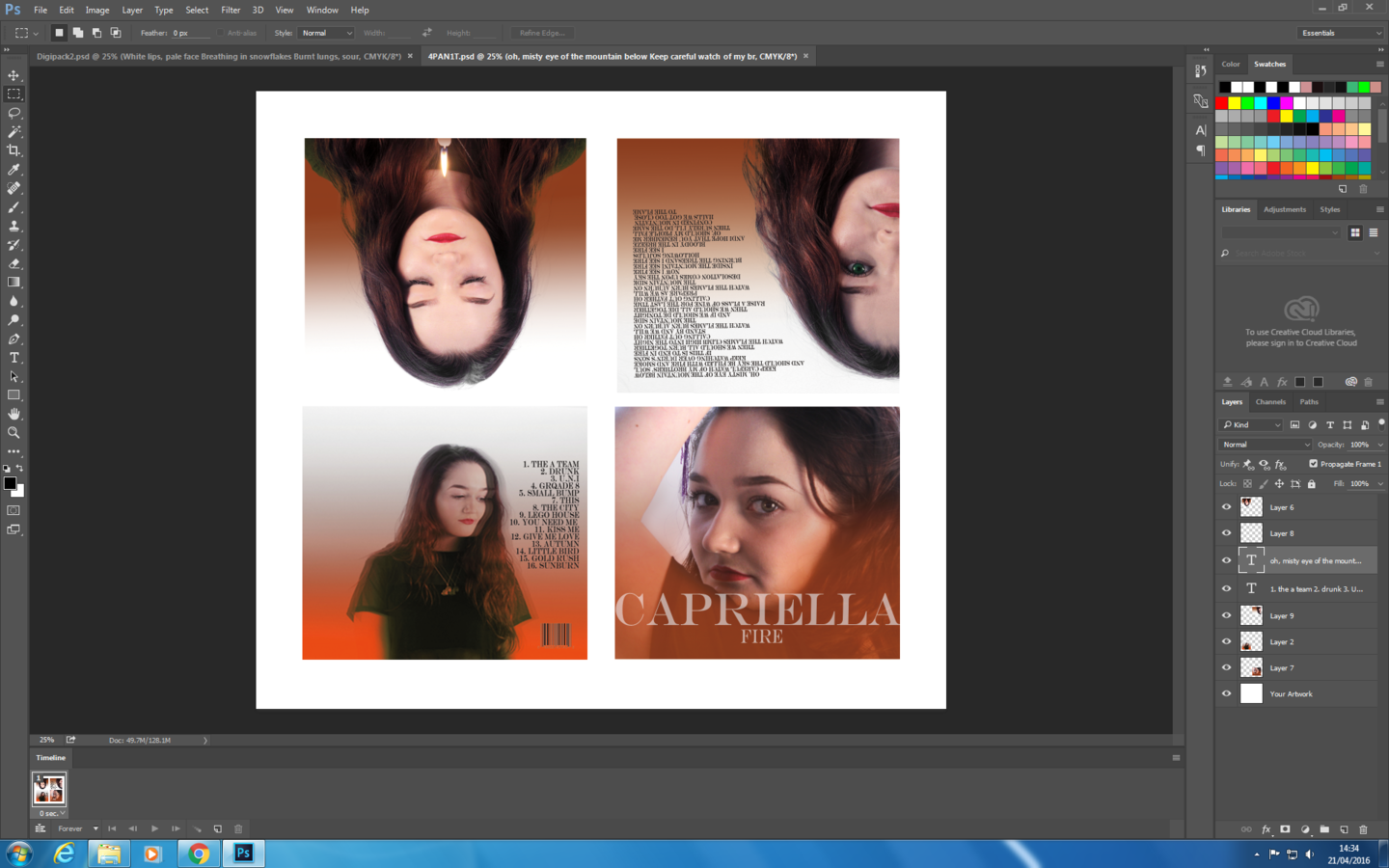Open the Opacity slider dropdown arrow
This screenshot has width=1389, height=868.
pos(1380,445)
